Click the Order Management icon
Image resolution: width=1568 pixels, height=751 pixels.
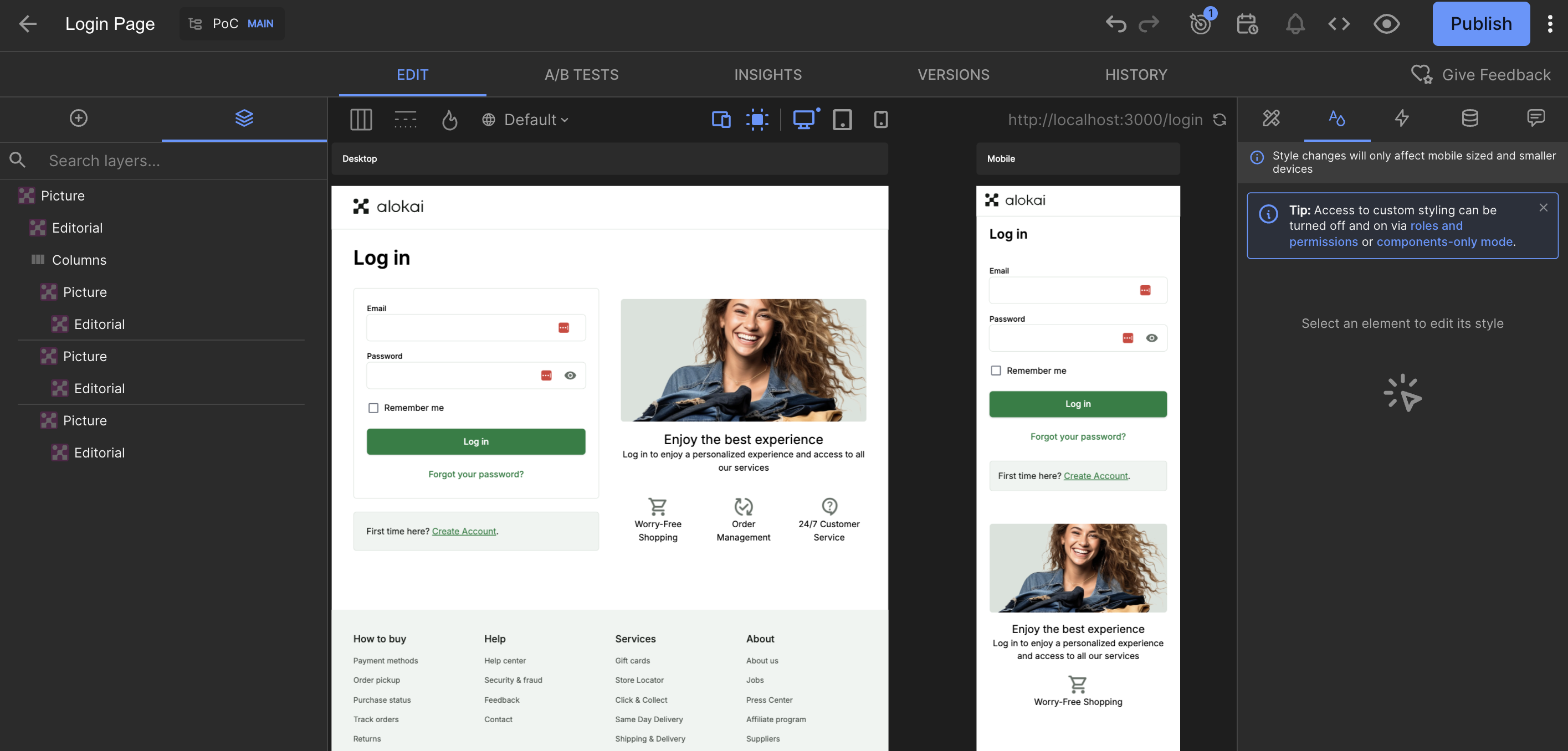pos(743,506)
